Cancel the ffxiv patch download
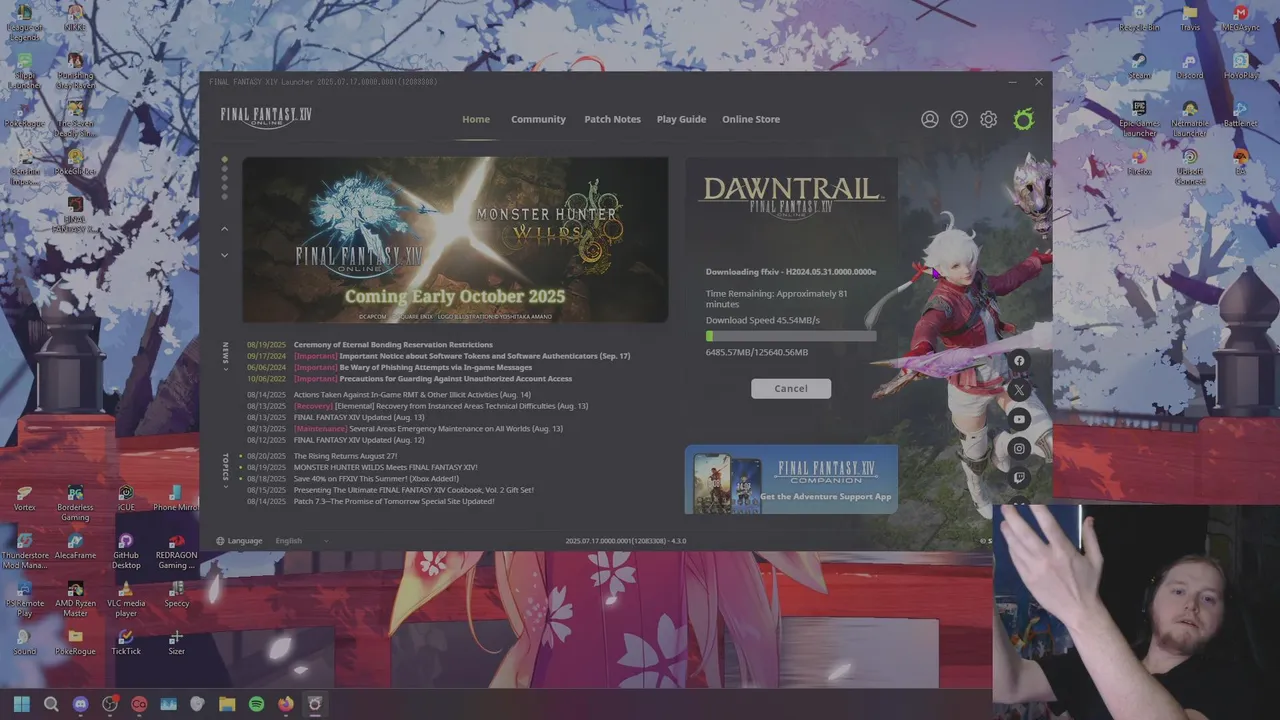The height and width of the screenshot is (720, 1280). click(x=791, y=388)
